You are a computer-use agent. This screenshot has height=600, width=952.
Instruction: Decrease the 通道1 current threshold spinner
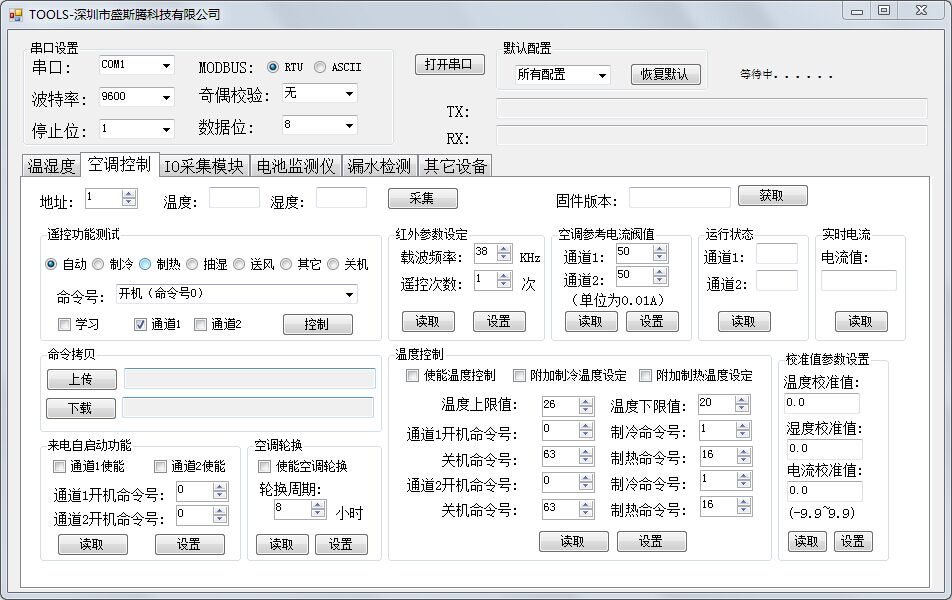[x=659, y=257]
